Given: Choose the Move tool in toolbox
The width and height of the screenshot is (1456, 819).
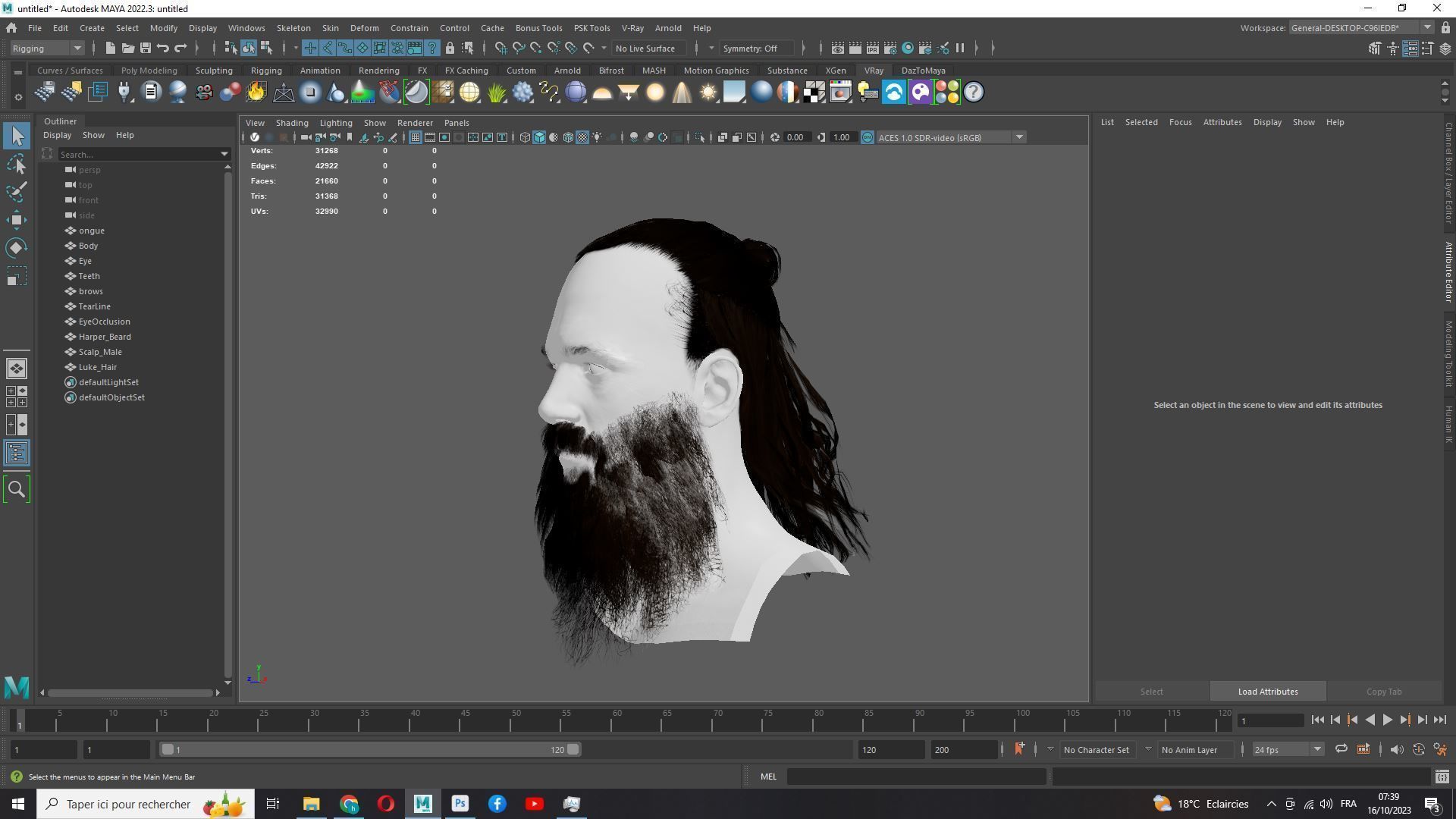Looking at the screenshot, I should click(17, 220).
